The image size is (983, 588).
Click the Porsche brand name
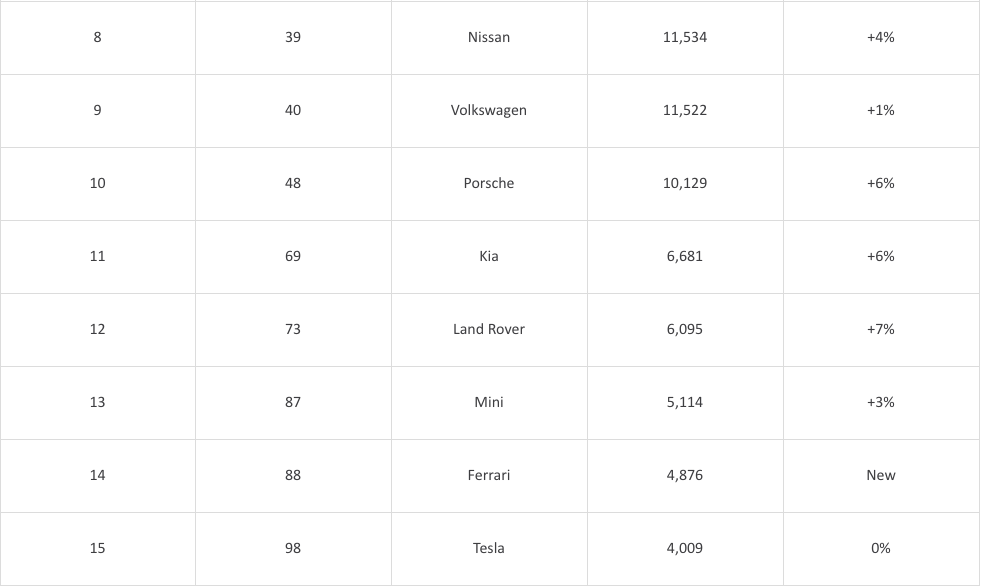coord(488,183)
